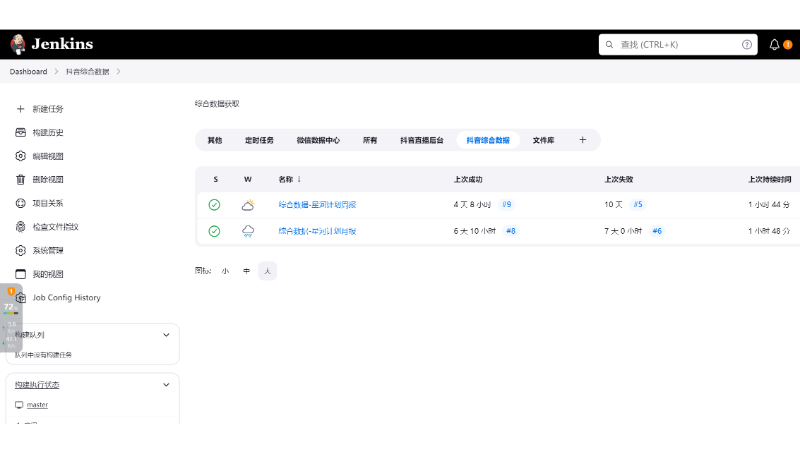Select small (小) icon size option

[x=225, y=270]
